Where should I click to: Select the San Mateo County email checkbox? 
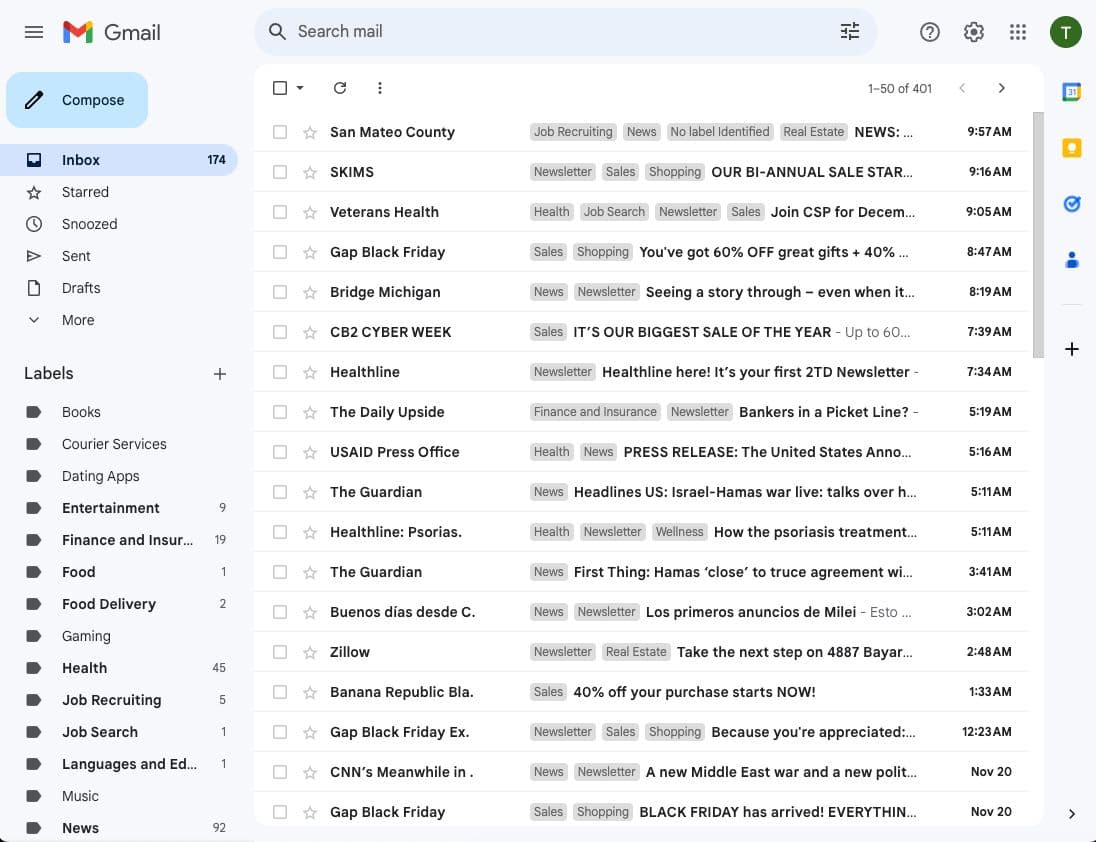coord(280,132)
